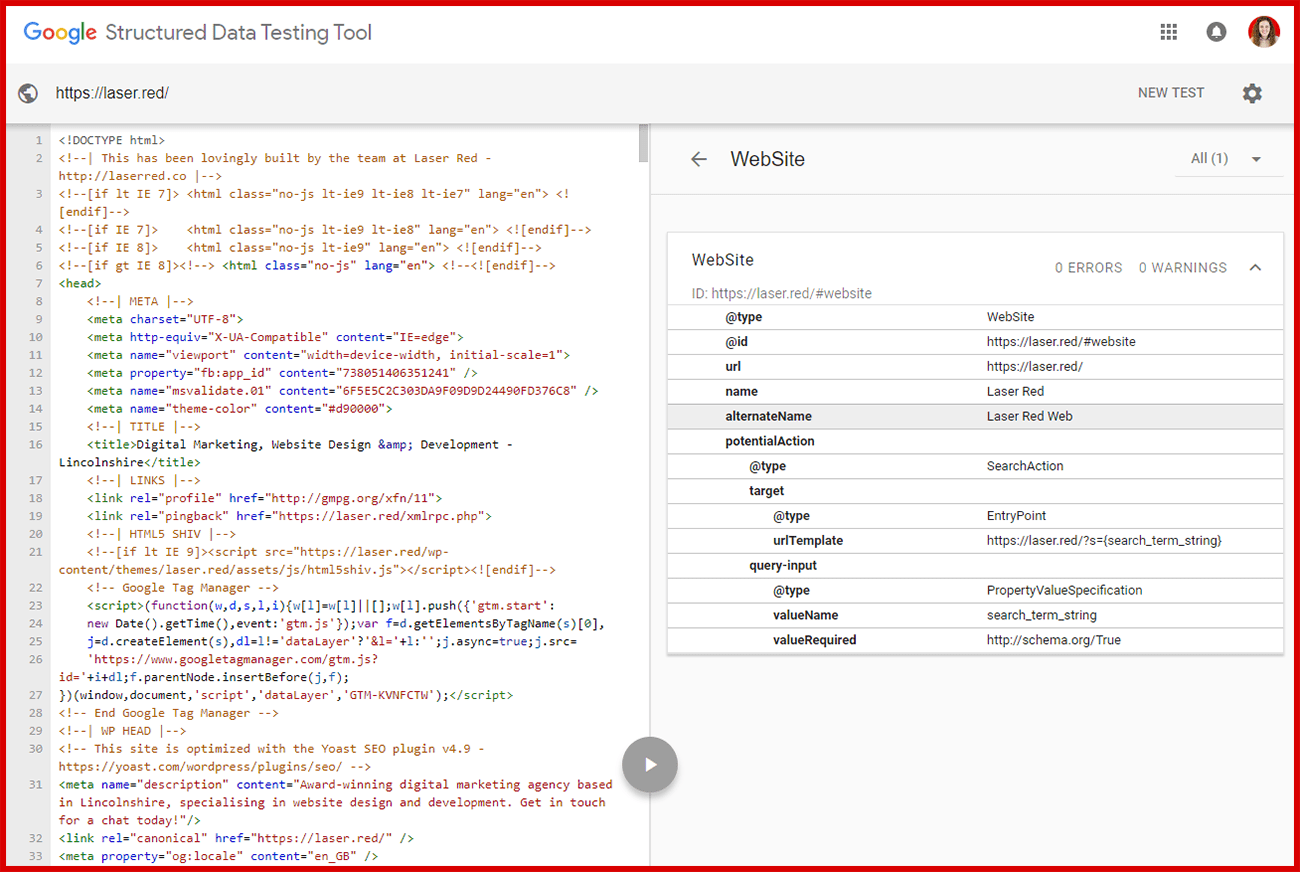Click the og:locale meta code line
Image resolution: width=1300 pixels, height=872 pixels.
[219, 856]
